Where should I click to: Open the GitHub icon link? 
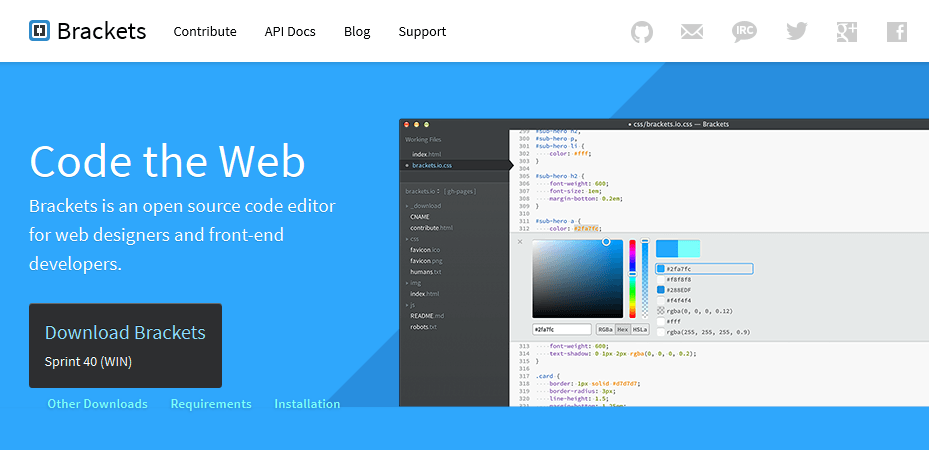pyautogui.click(x=642, y=32)
